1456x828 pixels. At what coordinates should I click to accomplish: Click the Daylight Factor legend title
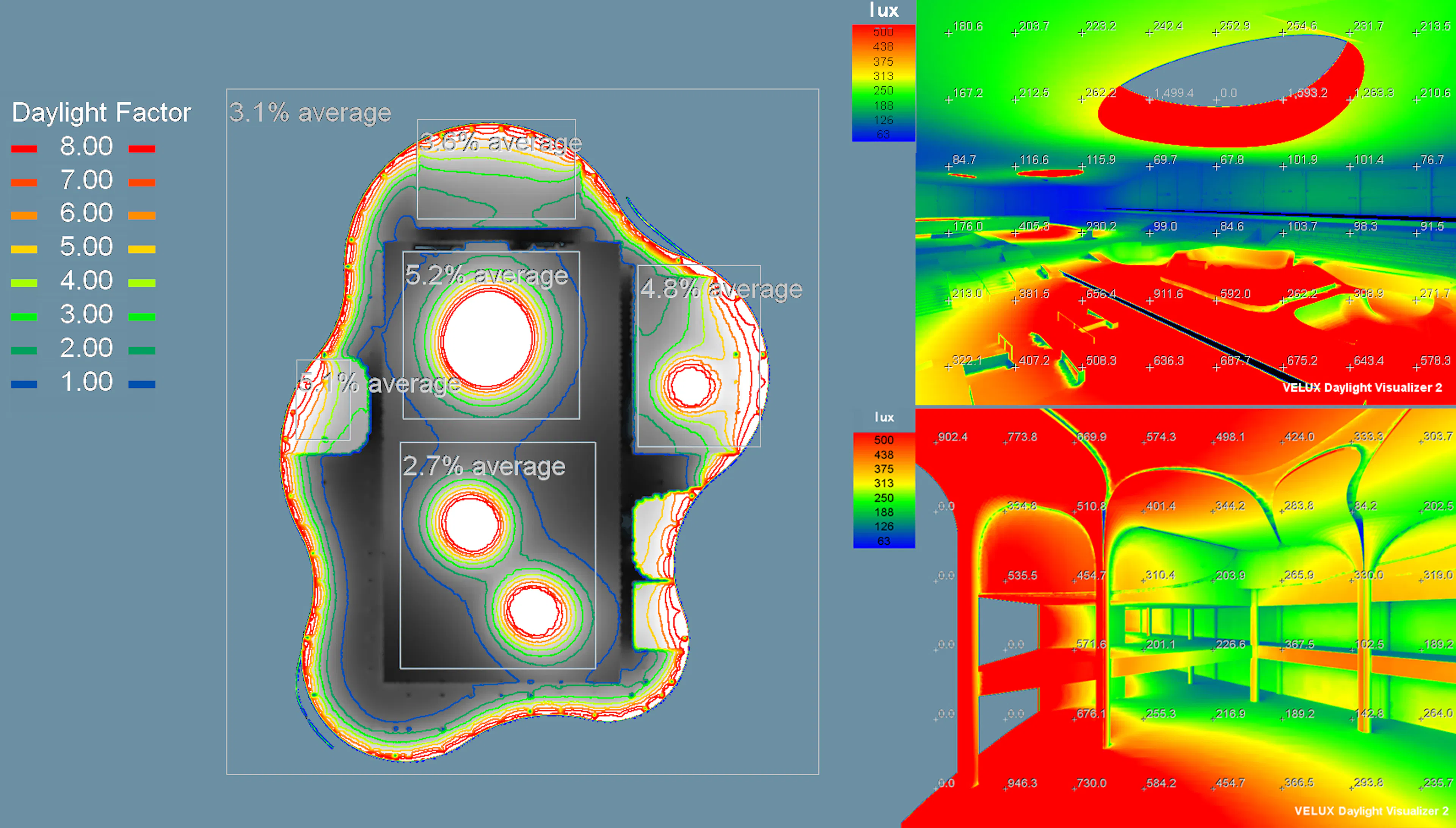point(101,113)
